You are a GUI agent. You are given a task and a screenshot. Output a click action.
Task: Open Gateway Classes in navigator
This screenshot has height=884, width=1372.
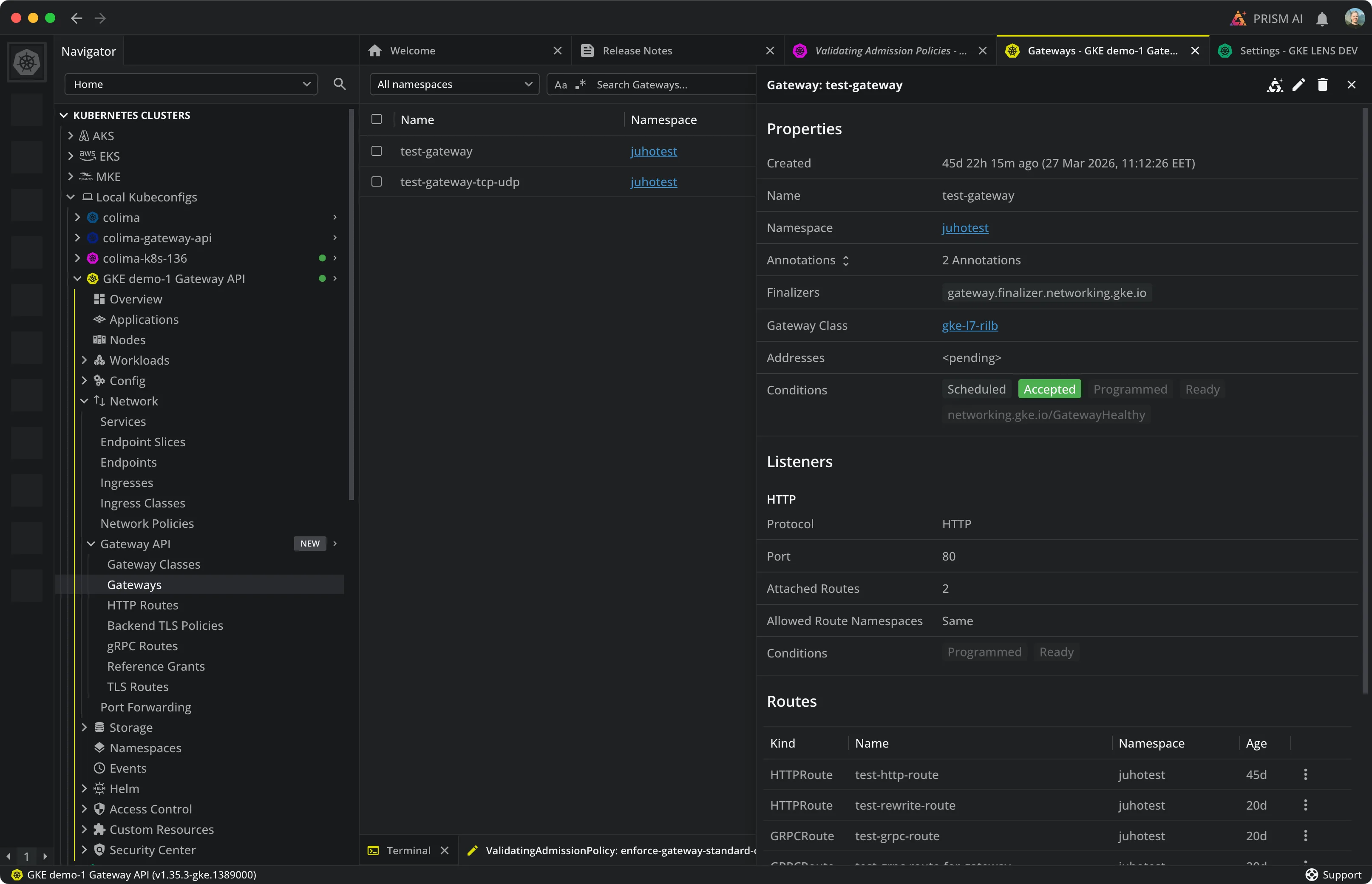[153, 564]
